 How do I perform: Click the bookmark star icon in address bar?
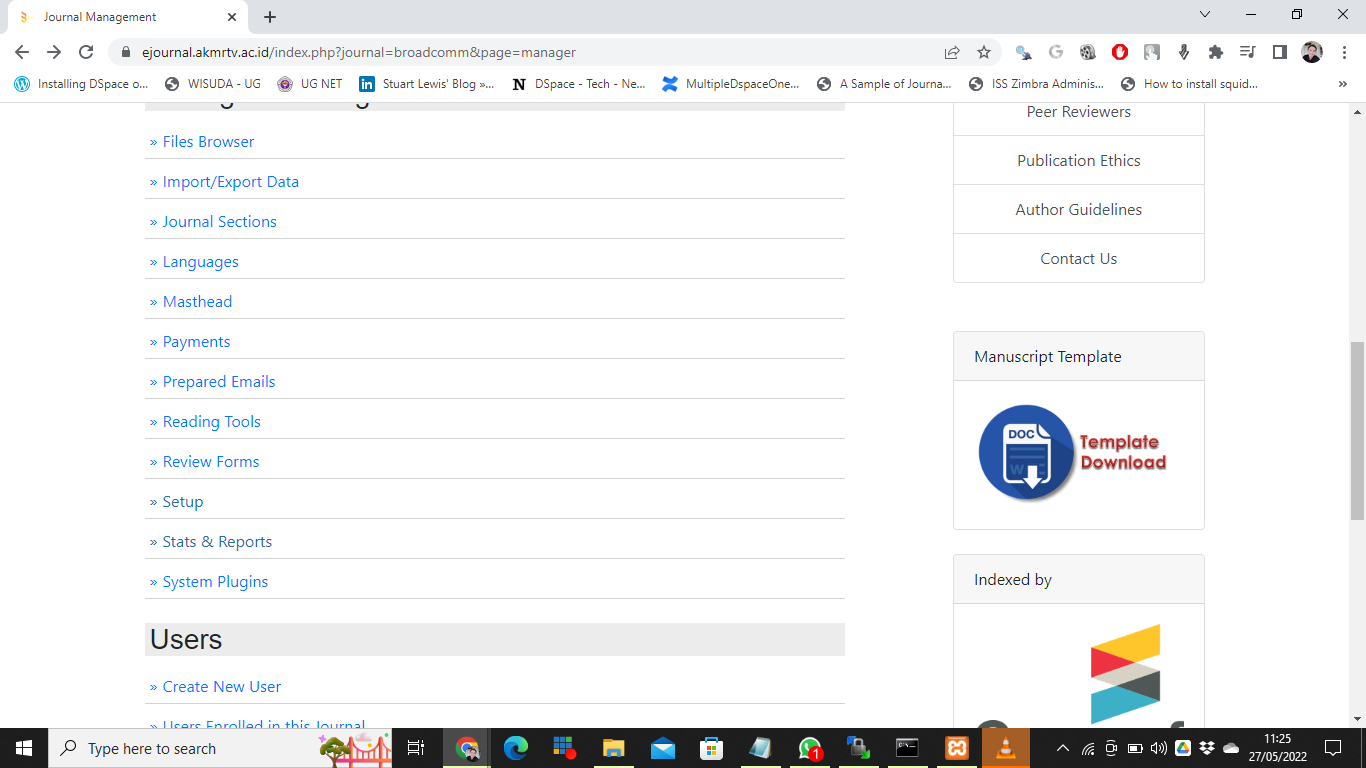(984, 52)
